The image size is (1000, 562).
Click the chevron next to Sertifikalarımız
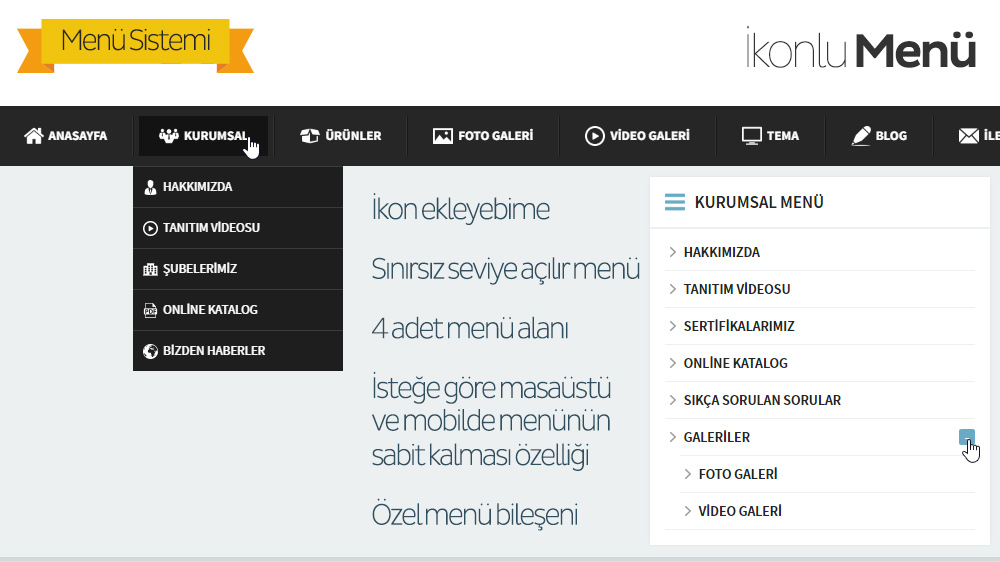pos(673,326)
